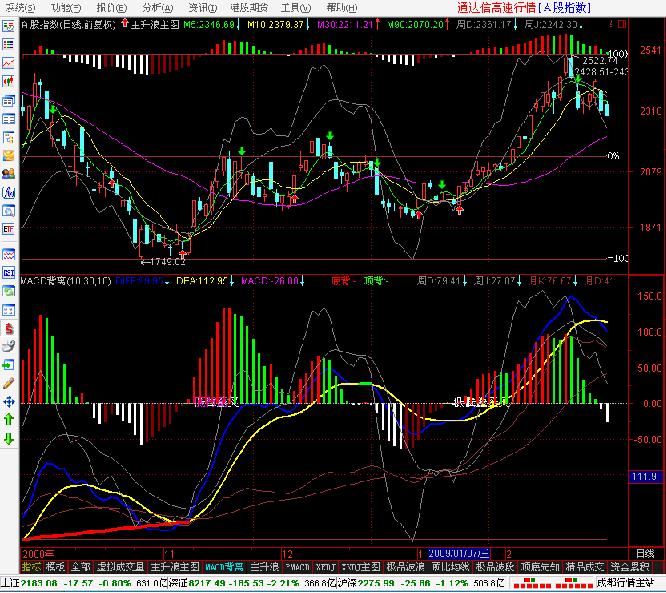Click the tree-structure panel sidebar icon
The width and height of the screenshot is (666, 593).
(x=8, y=137)
